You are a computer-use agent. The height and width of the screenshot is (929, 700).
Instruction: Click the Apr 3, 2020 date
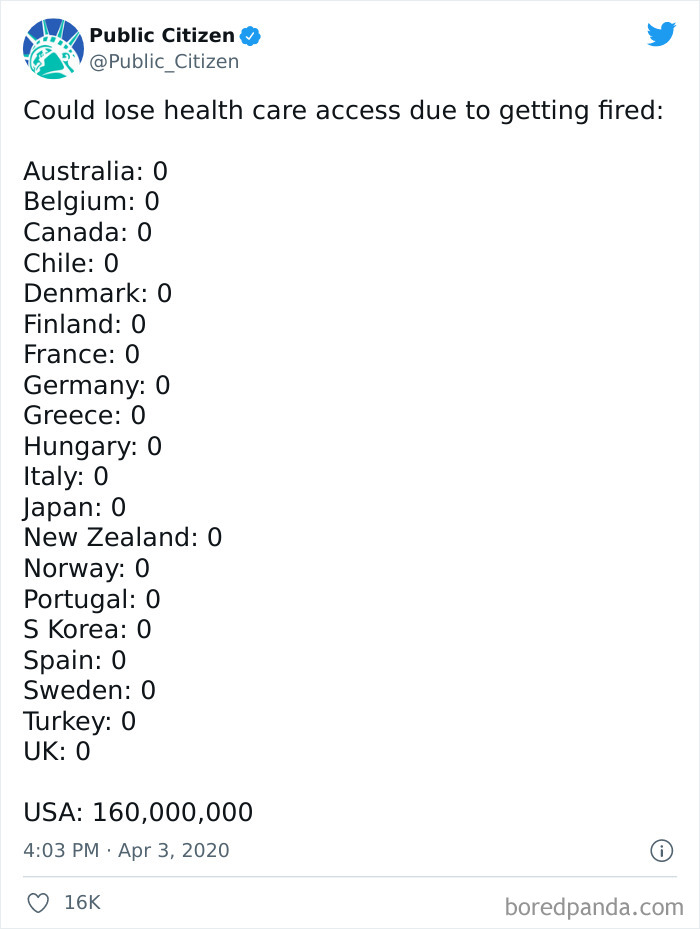coord(174,851)
